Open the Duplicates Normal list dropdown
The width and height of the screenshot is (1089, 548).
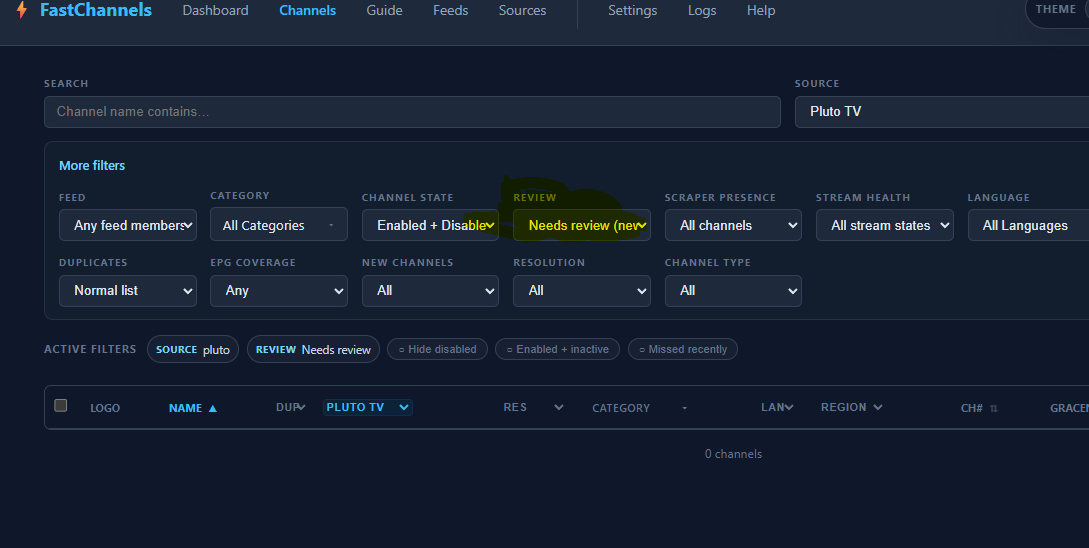click(x=128, y=291)
